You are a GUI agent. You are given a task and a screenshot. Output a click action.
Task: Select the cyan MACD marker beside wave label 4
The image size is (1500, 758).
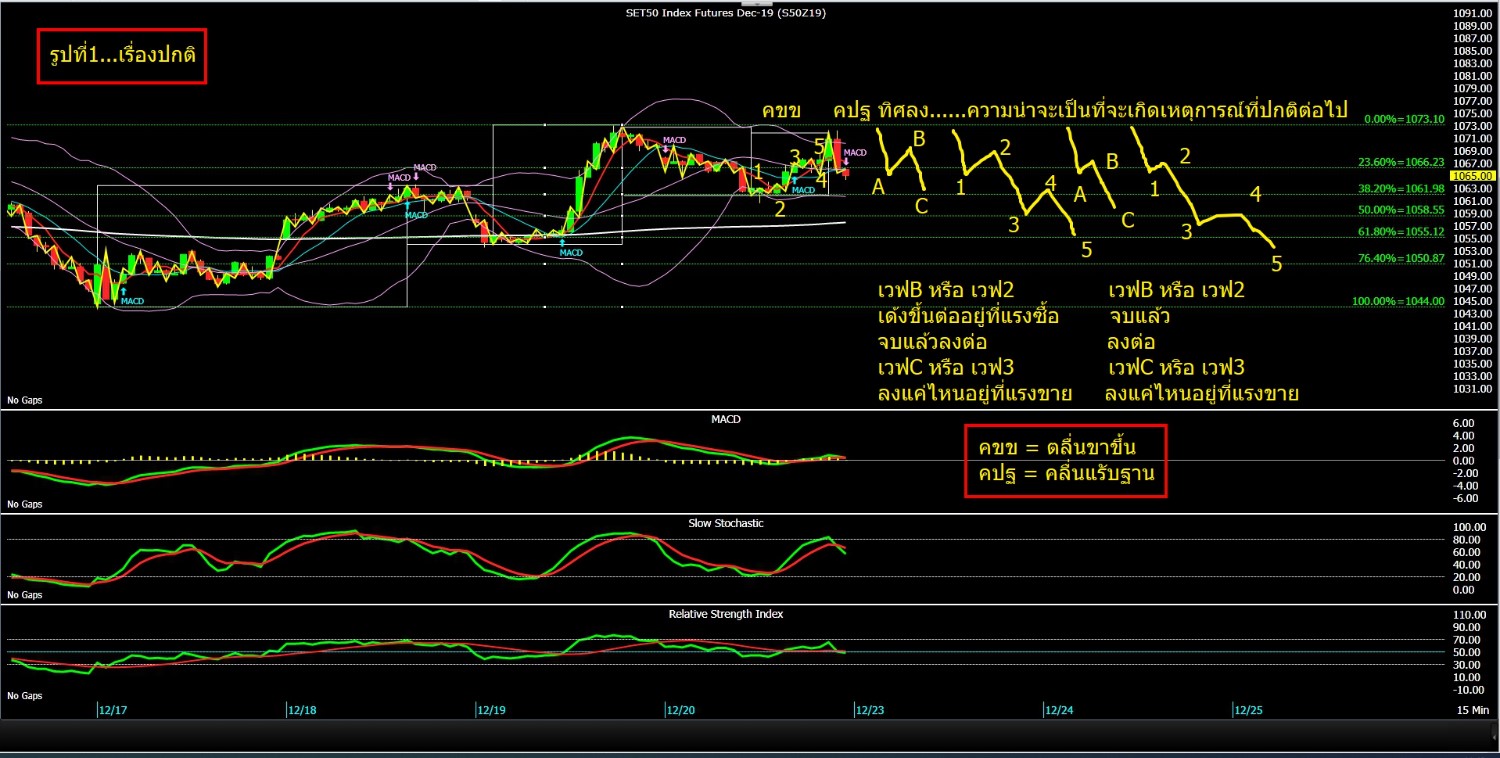coord(803,189)
